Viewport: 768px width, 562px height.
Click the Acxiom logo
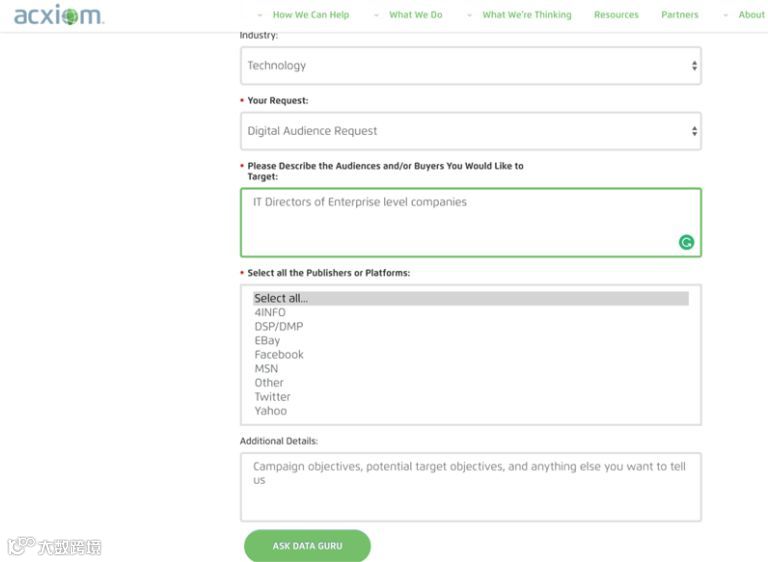[x=58, y=16]
